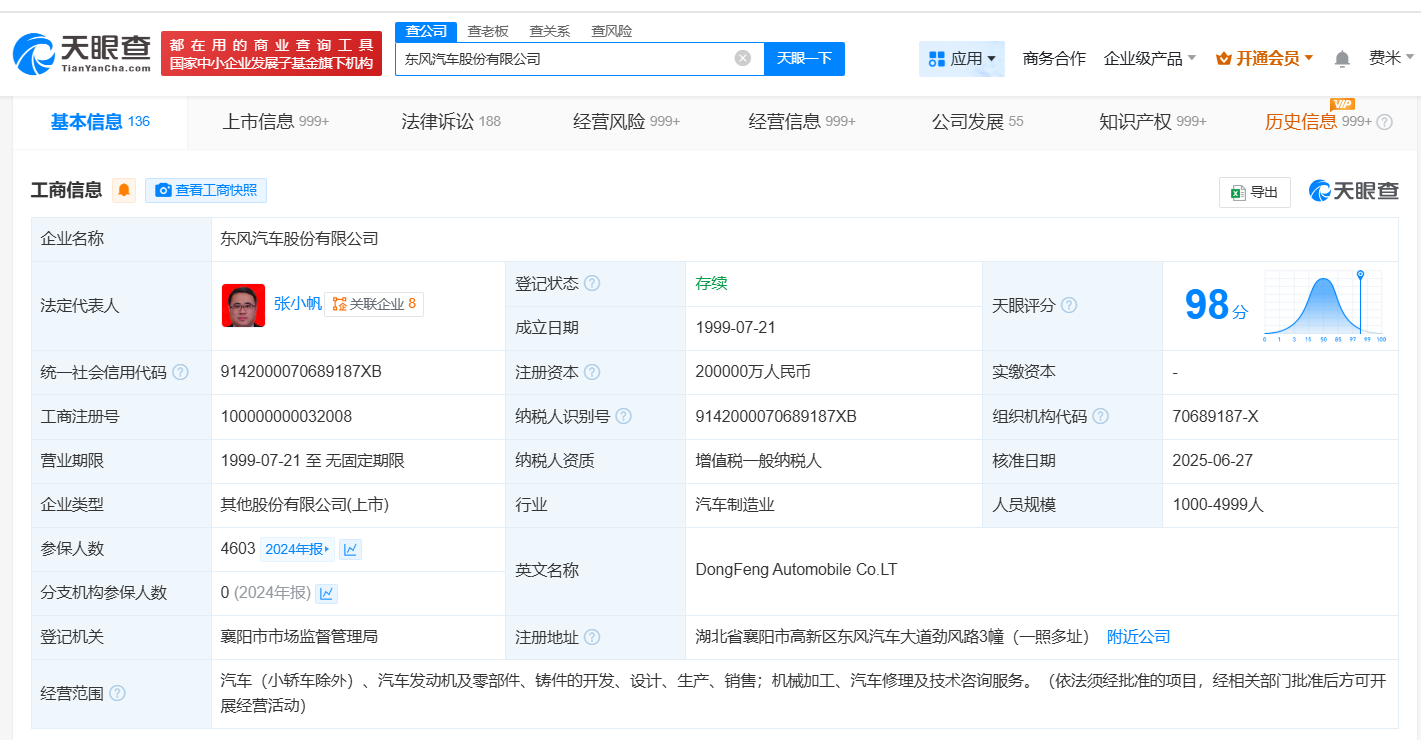Click the red promotional banner near logo

coord(271,54)
